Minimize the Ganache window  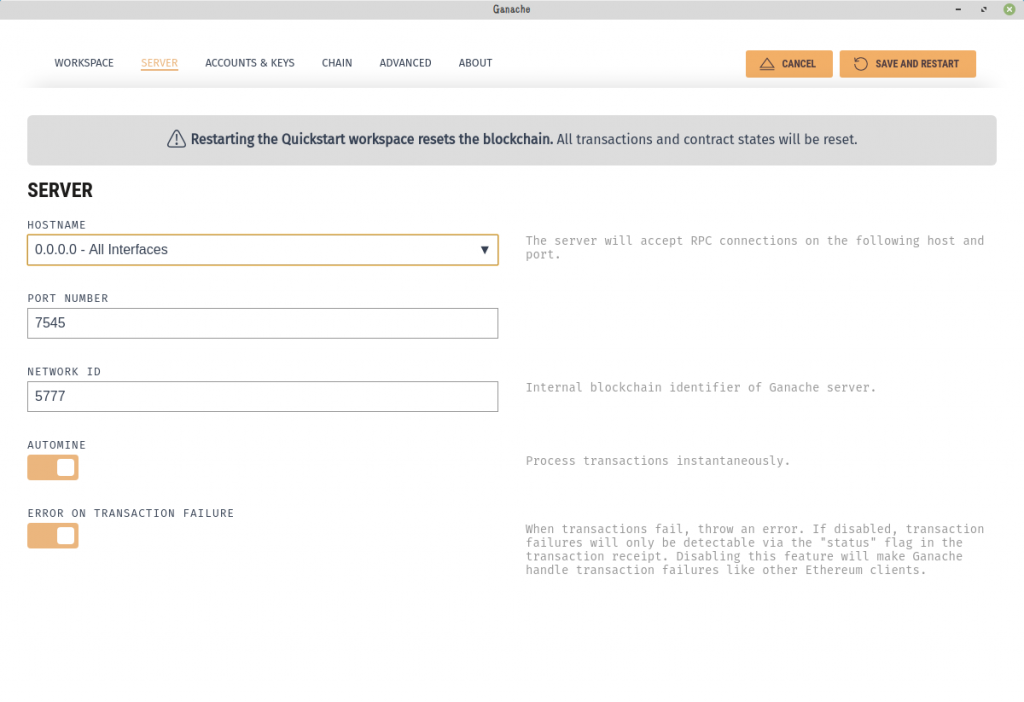click(958, 9)
